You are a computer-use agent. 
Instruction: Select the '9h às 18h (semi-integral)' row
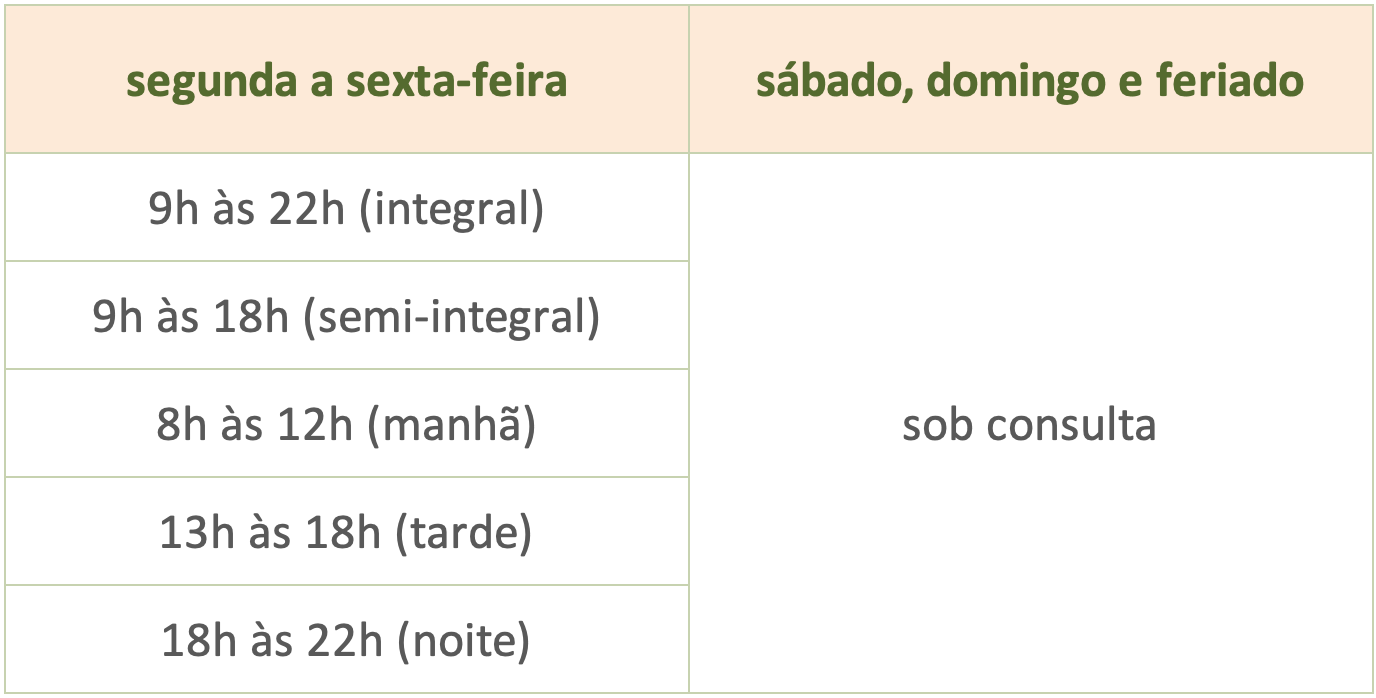346,317
